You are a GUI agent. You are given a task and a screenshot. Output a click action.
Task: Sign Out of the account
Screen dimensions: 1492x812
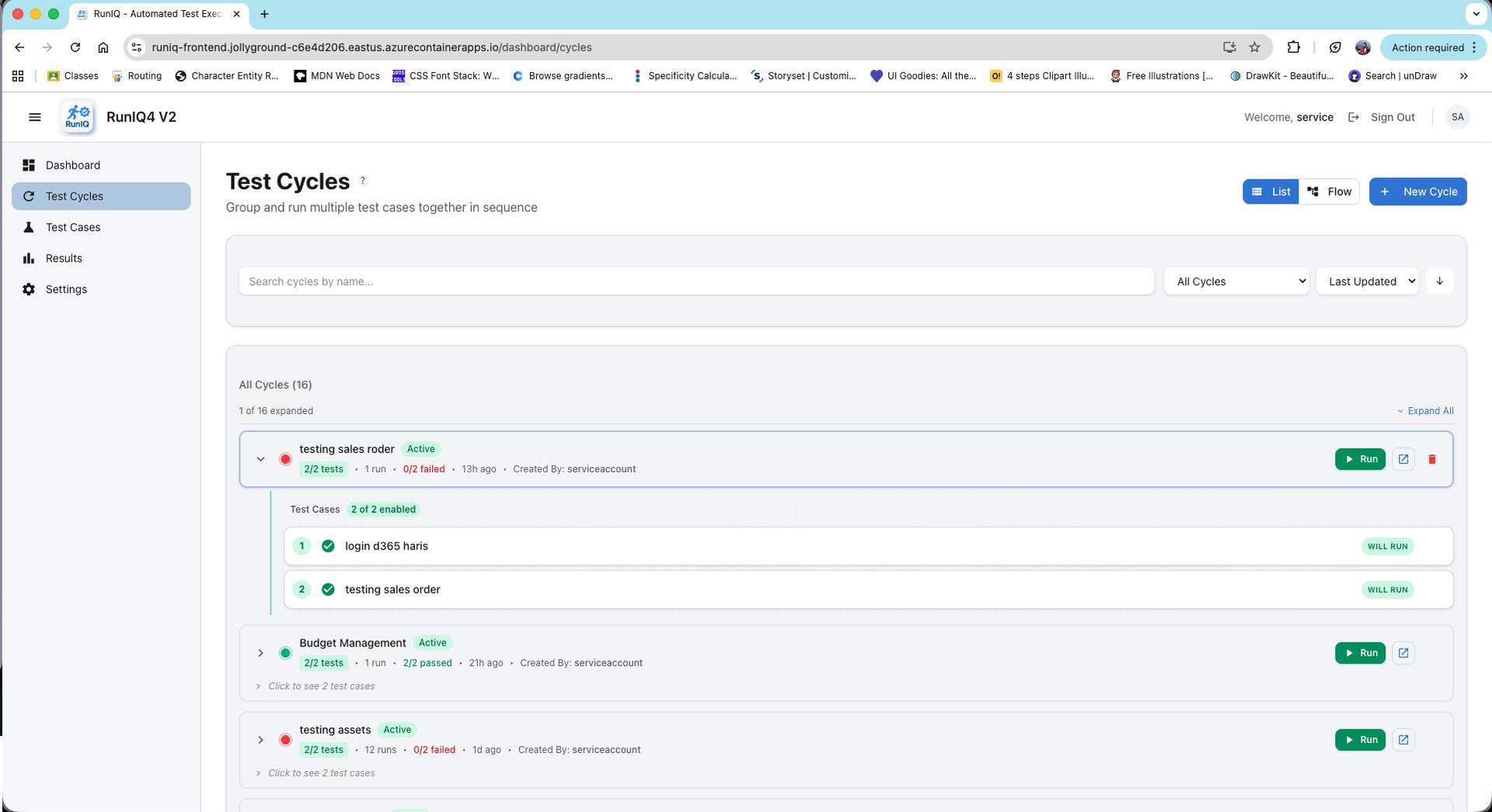(x=1381, y=117)
